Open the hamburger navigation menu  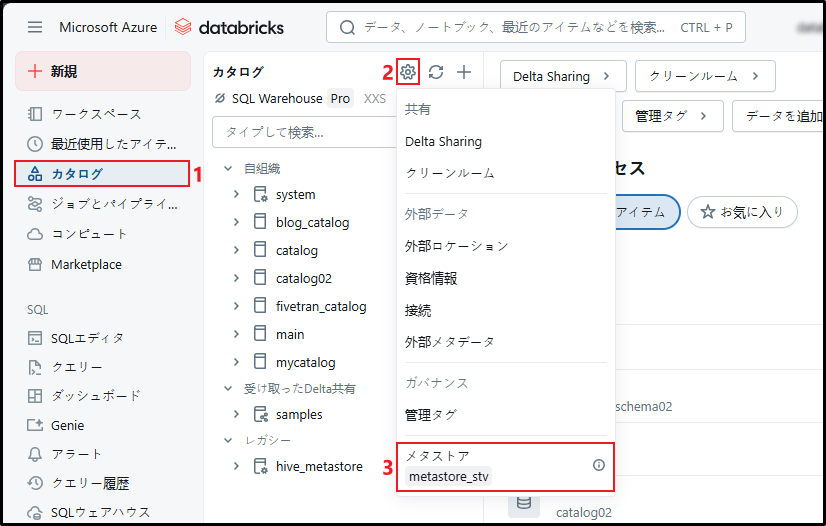click(35, 27)
